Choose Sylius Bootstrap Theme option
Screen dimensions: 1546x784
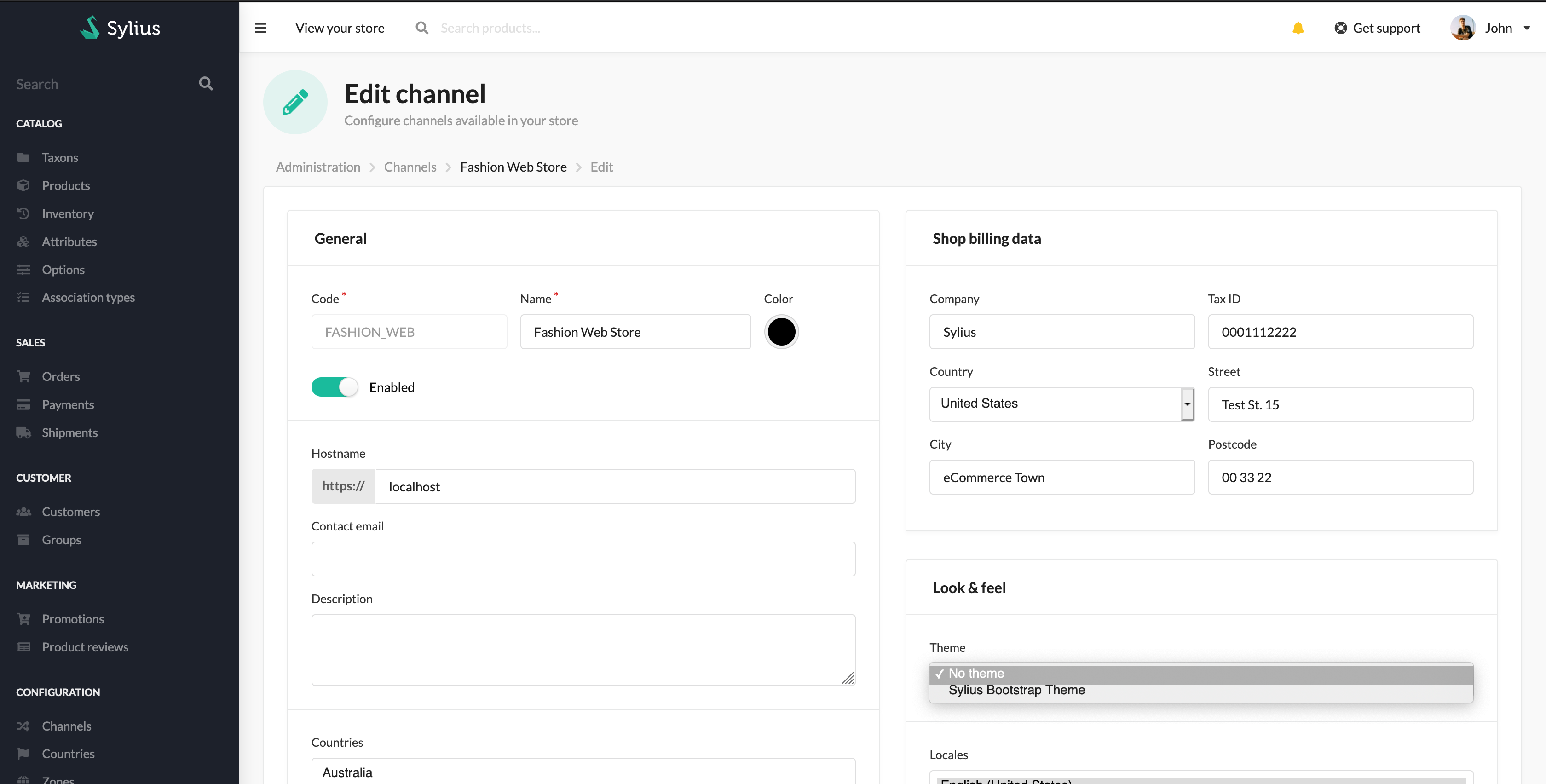1201,690
